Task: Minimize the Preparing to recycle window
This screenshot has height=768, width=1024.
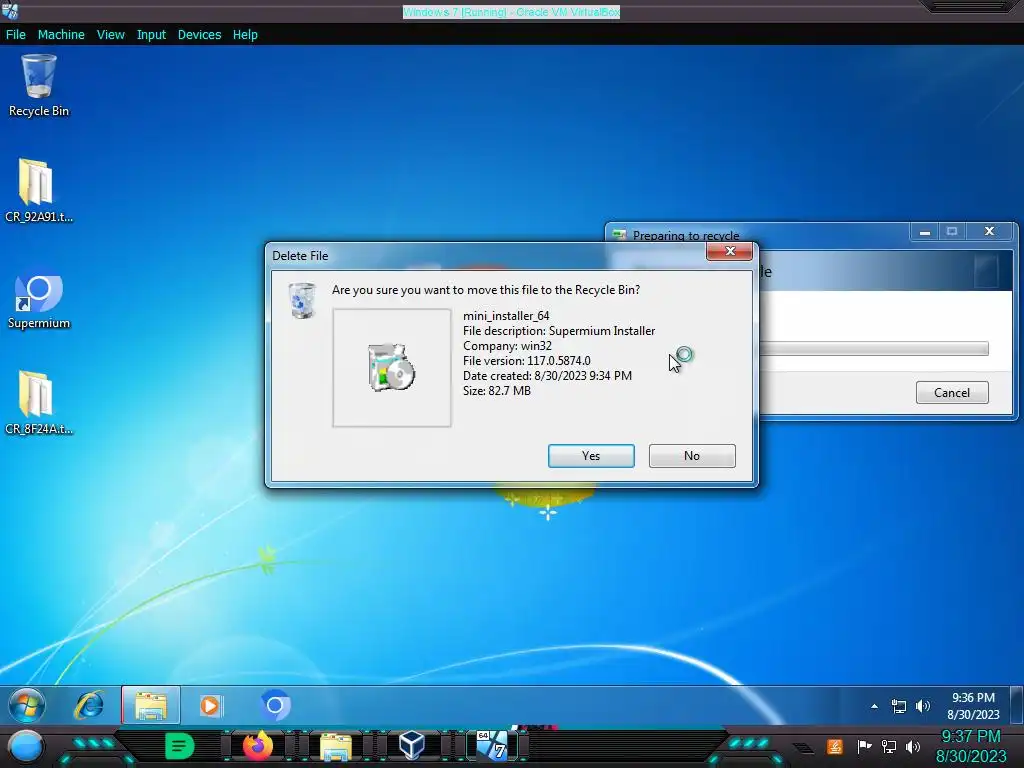Action: (x=925, y=232)
